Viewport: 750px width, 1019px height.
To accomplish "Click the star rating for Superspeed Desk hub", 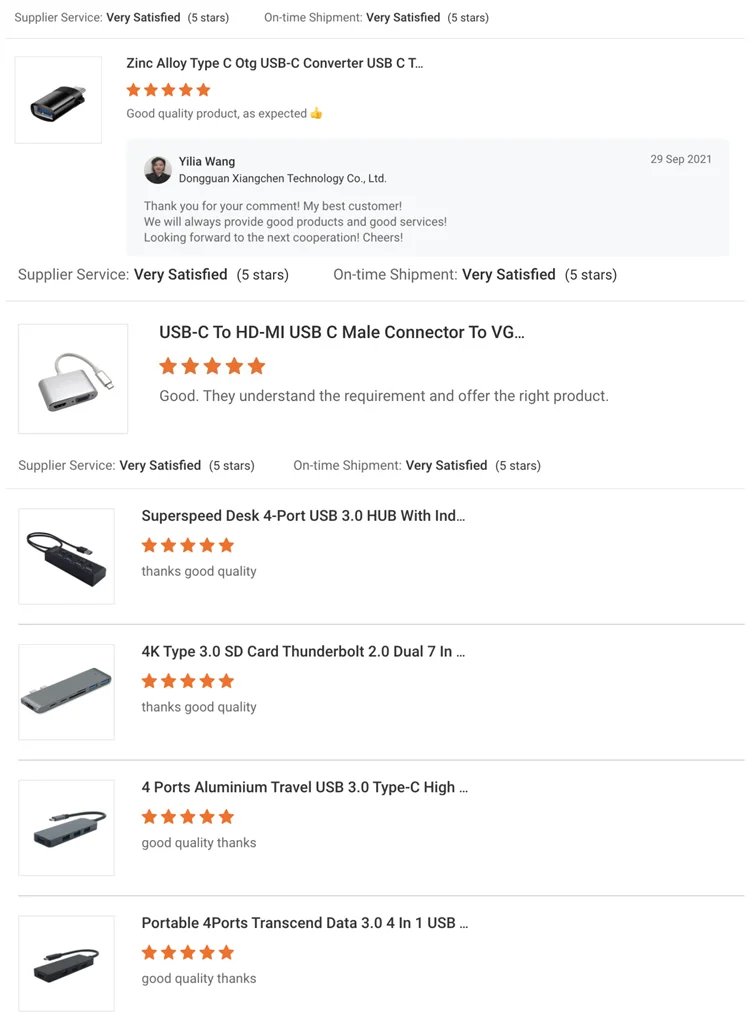I will click(187, 545).
